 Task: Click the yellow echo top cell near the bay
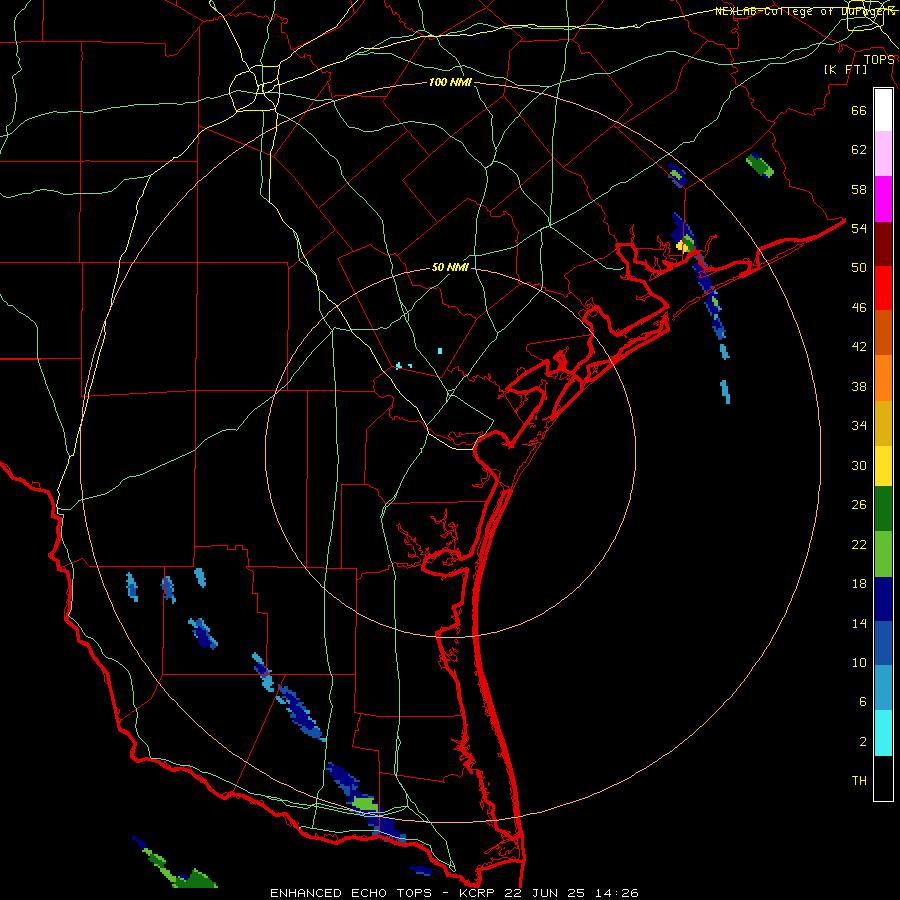[683, 245]
